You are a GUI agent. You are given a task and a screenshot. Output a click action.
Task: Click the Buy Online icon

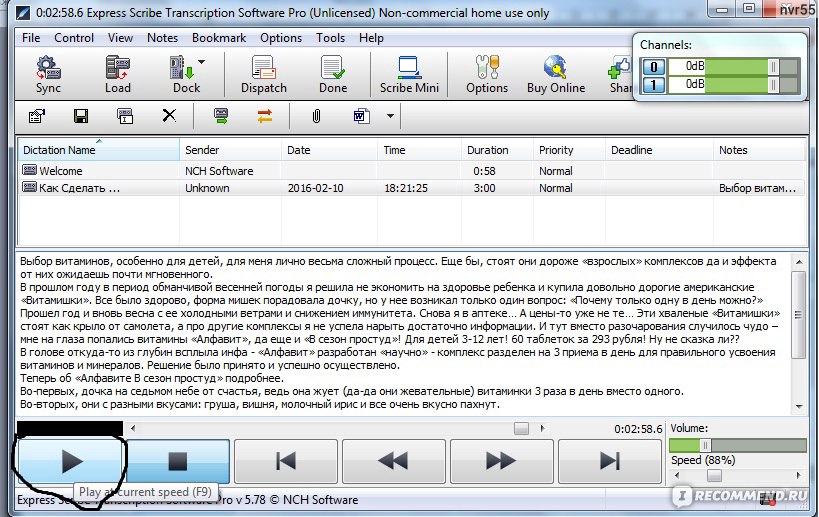pos(556,74)
